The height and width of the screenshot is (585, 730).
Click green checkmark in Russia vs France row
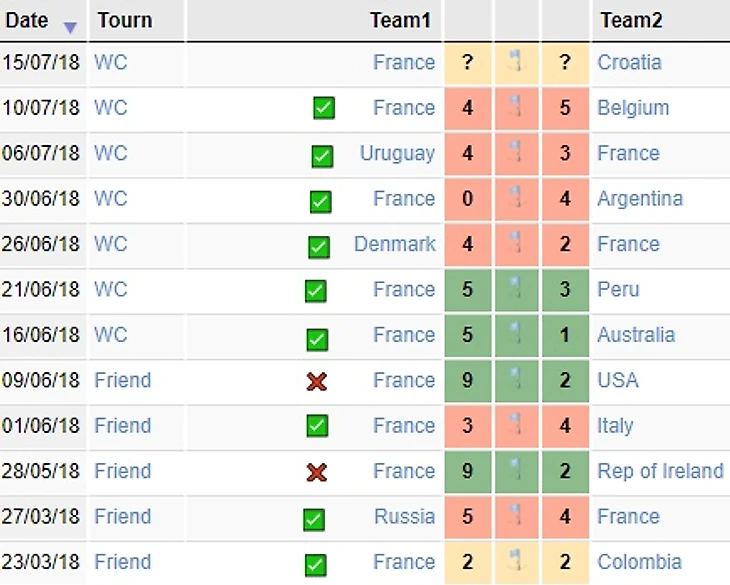tap(314, 519)
